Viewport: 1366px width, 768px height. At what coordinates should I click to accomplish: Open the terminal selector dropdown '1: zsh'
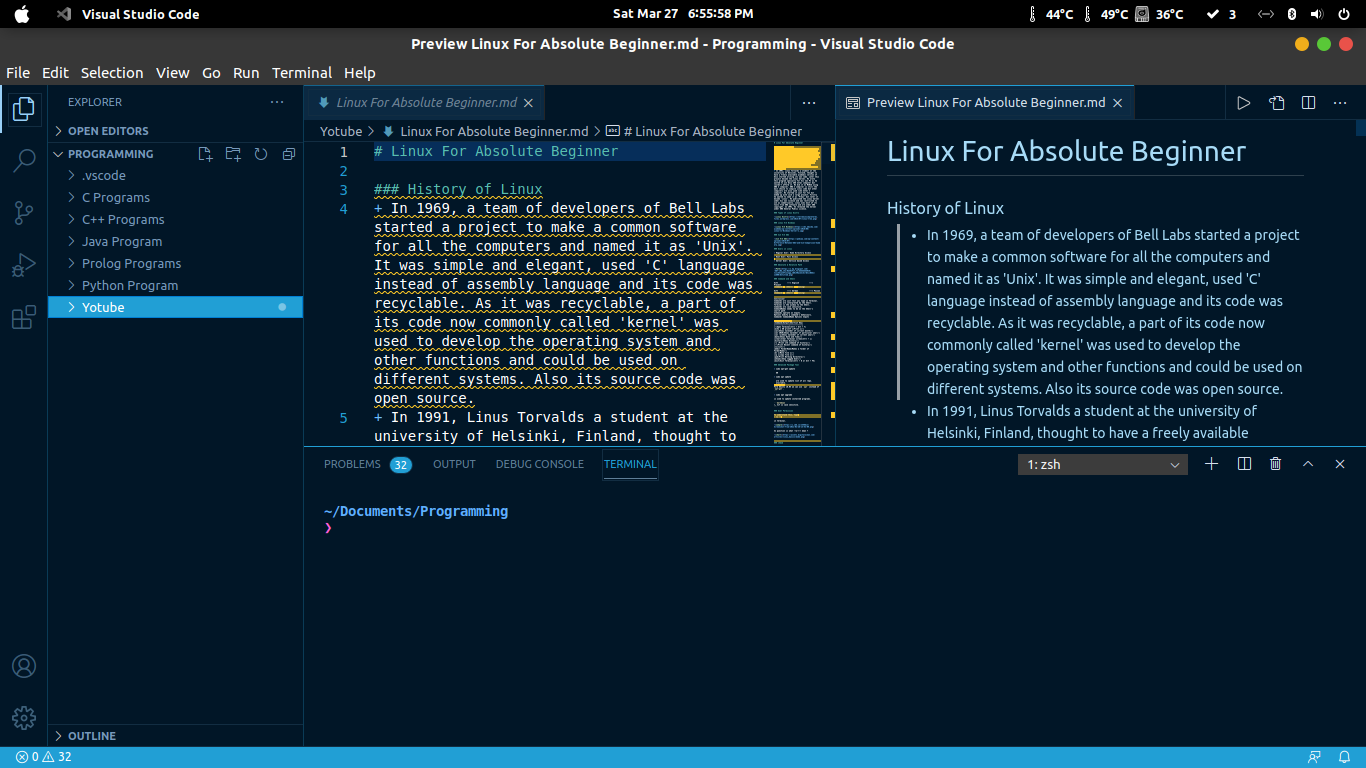tap(1103, 464)
